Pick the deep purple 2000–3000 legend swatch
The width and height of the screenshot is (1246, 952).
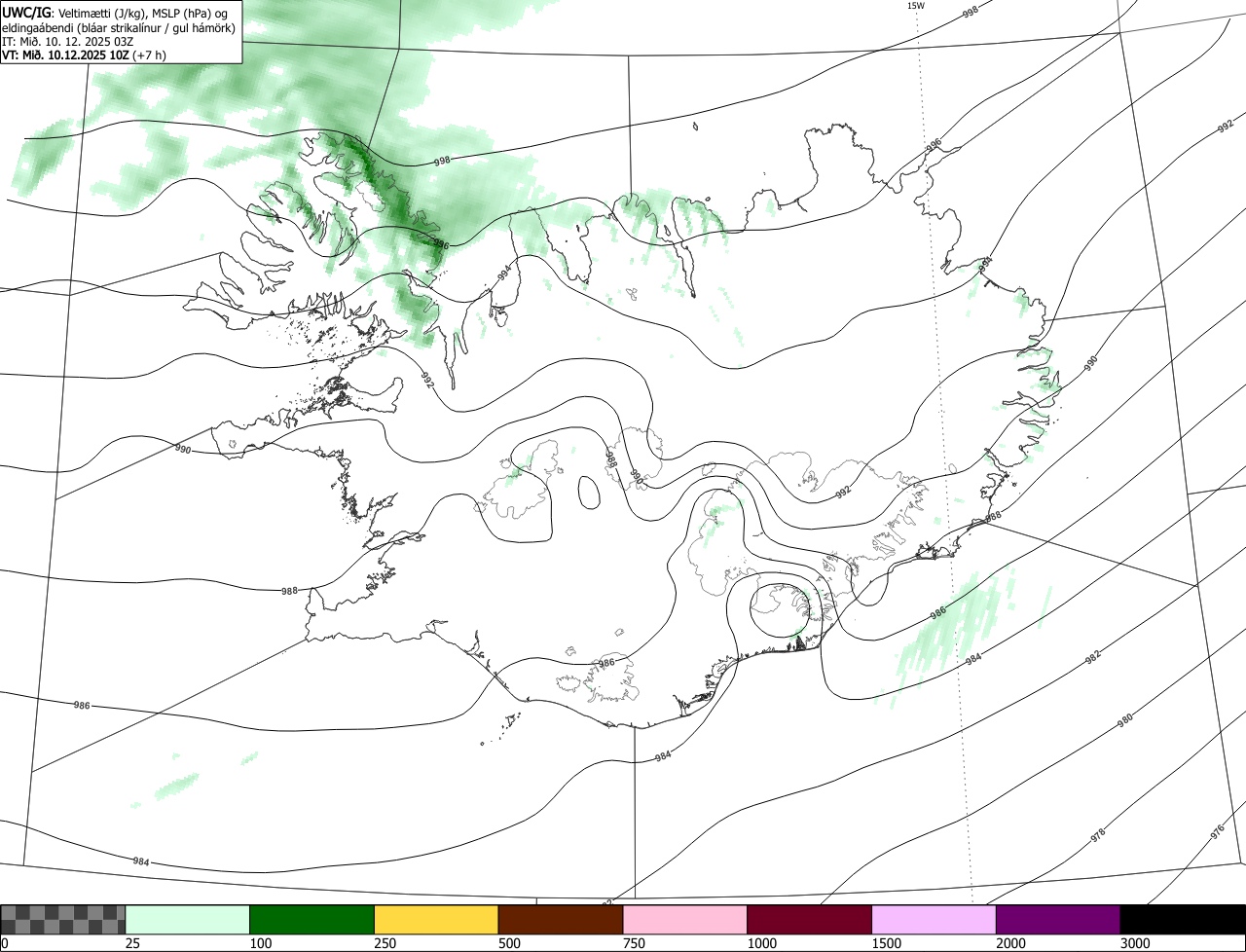1058,920
